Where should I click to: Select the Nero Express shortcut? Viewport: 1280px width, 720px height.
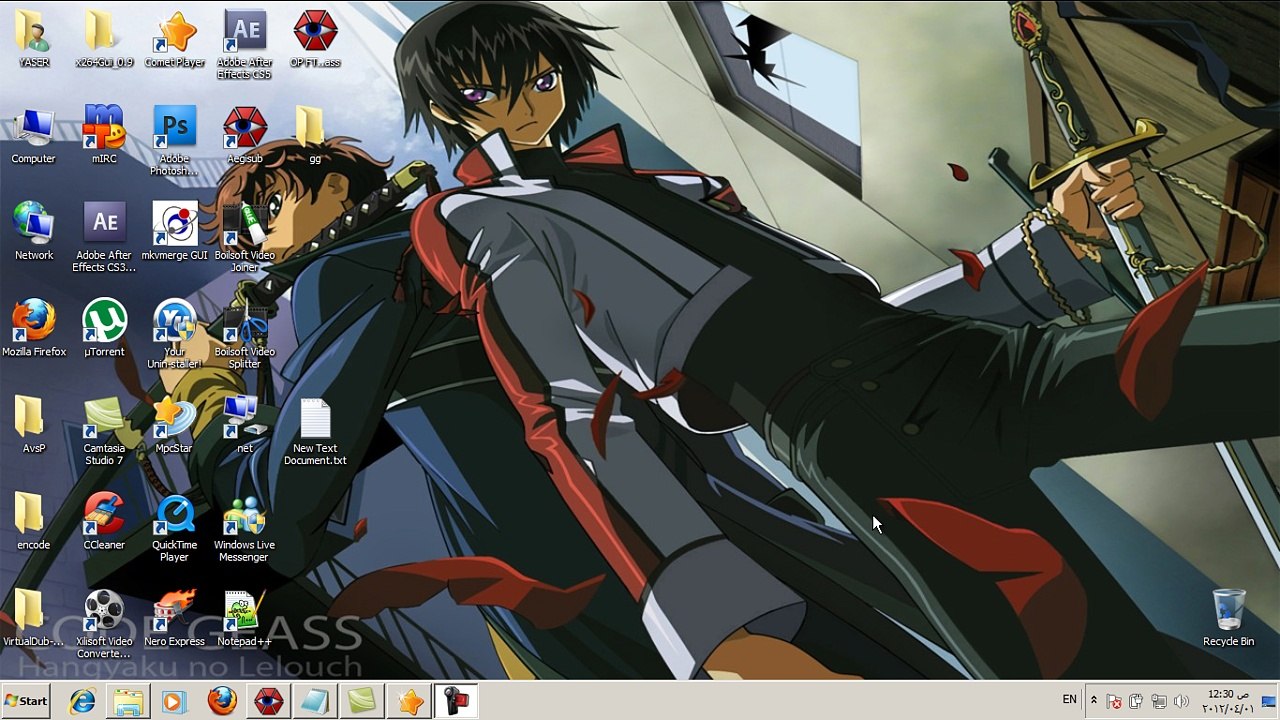(x=174, y=617)
